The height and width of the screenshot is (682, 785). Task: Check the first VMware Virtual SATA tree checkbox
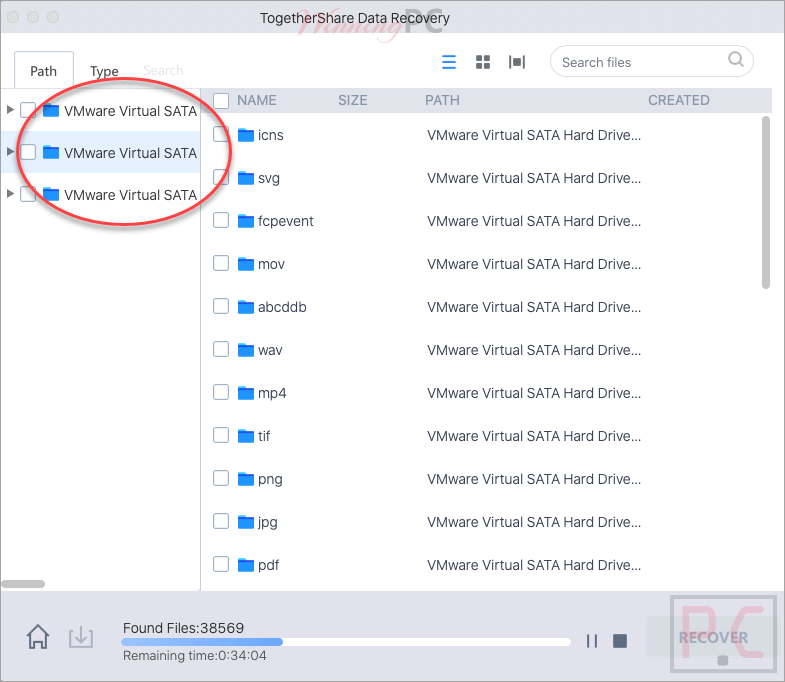pos(28,110)
